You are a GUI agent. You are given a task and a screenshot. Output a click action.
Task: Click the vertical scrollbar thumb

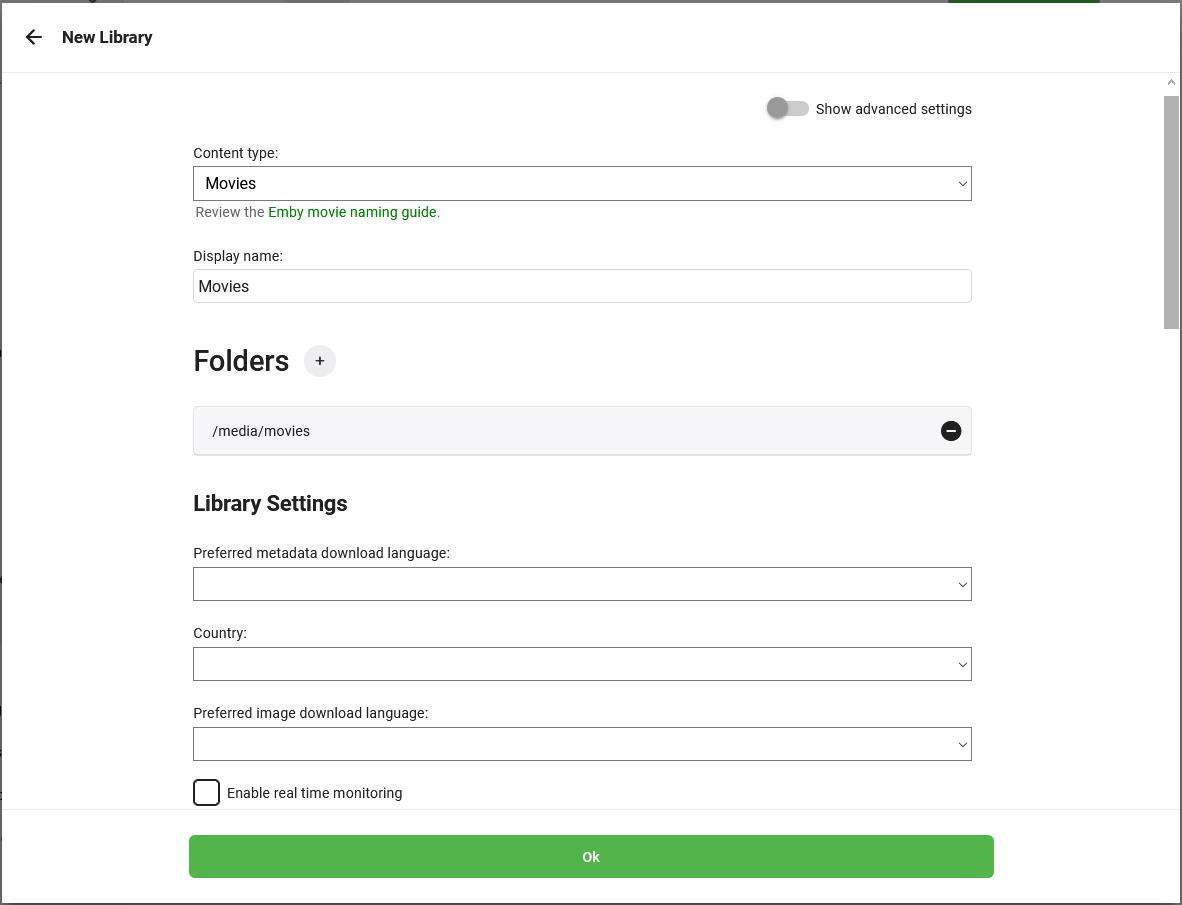1171,212
